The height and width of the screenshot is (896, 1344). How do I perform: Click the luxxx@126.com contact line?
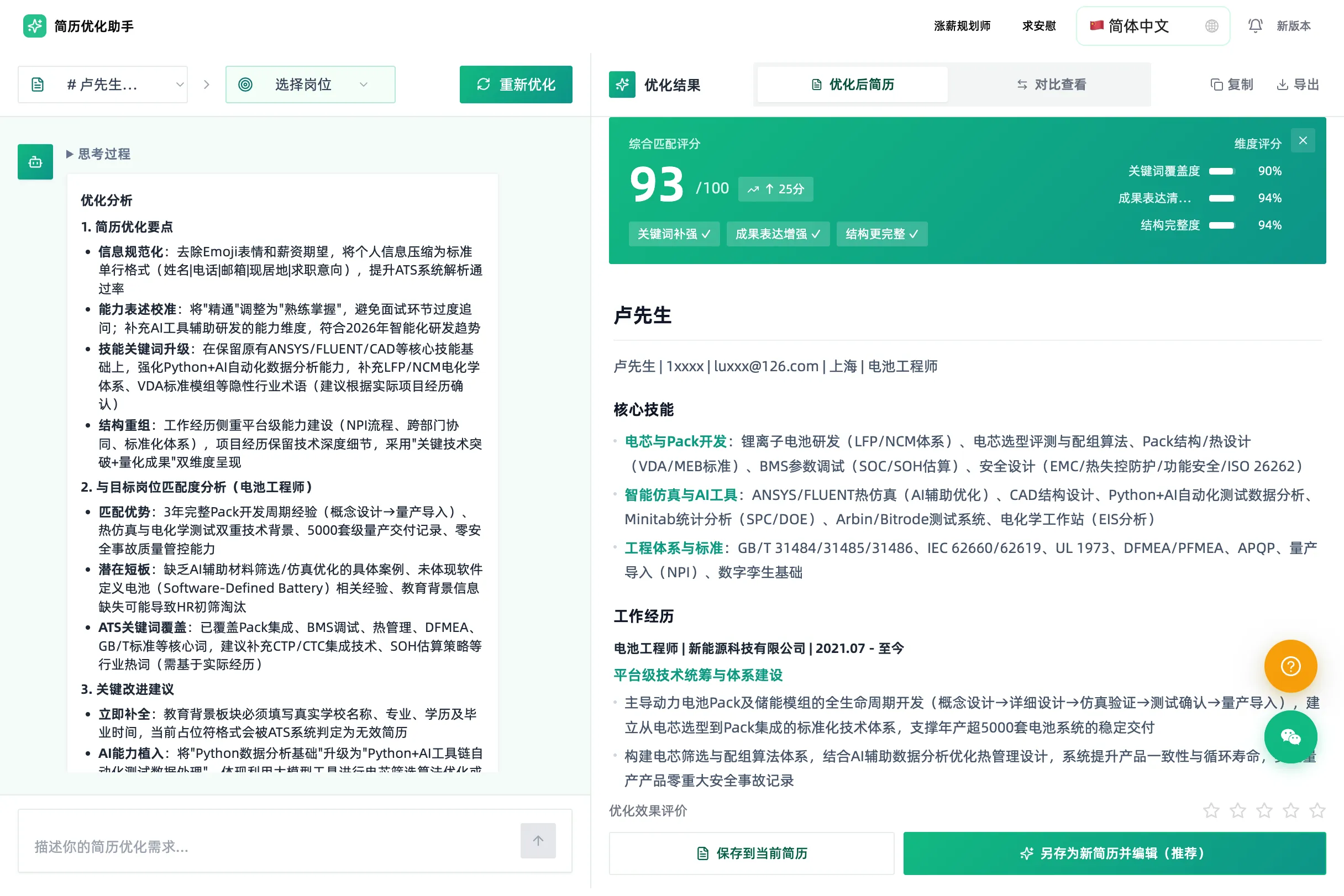coord(775,366)
